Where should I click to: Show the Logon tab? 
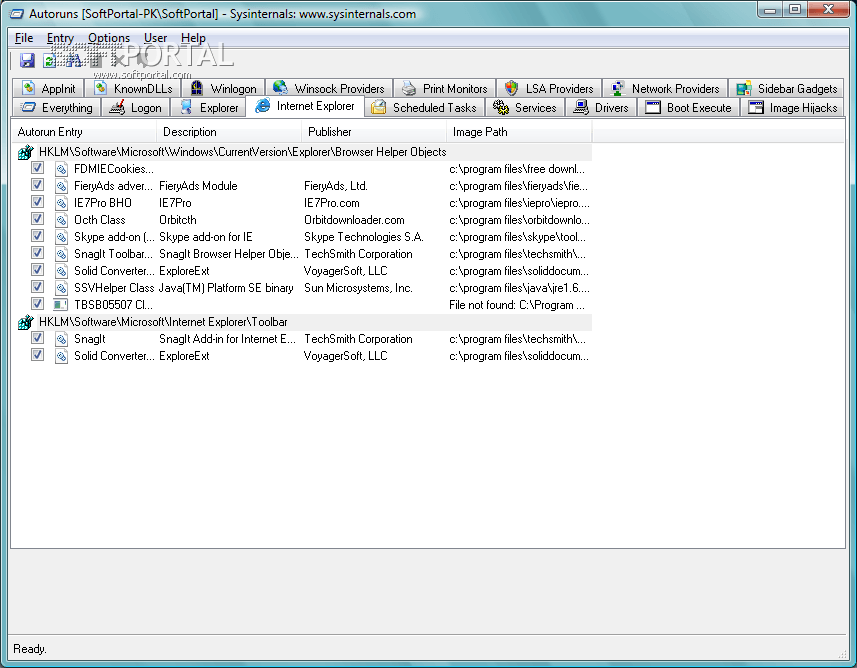[x=136, y=108]
